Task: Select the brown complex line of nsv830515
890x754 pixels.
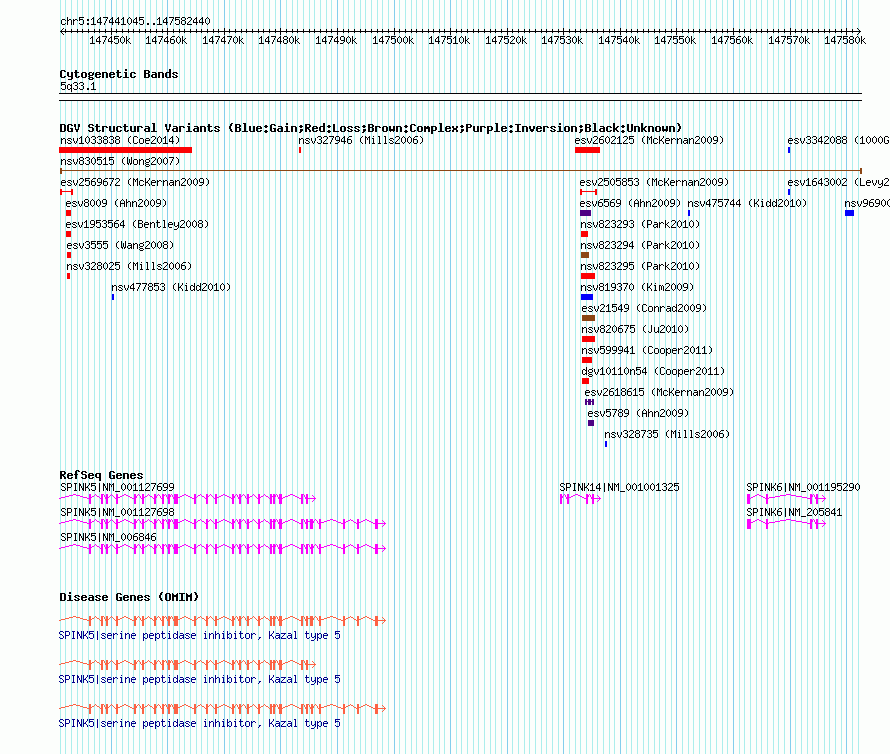Action: [460, 170]
